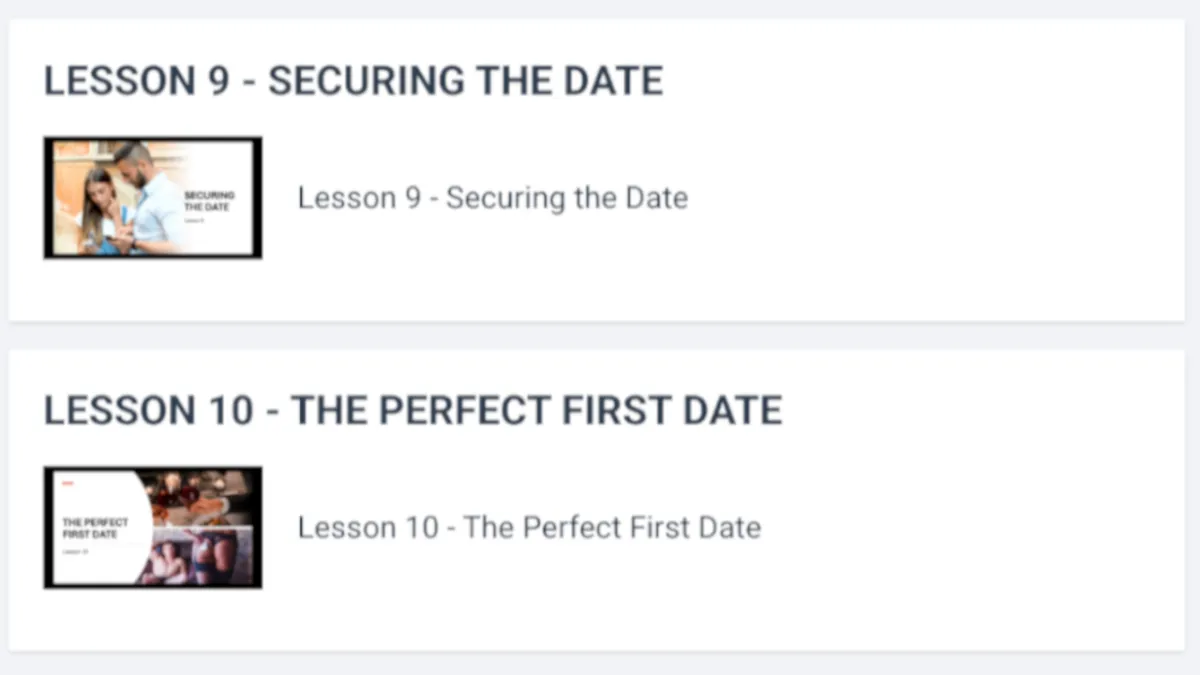This screenshot has width=1200, height=675.
Task: Click the couple photo in Lesson 9 thumbnail
Action: (x=120, y=198)
